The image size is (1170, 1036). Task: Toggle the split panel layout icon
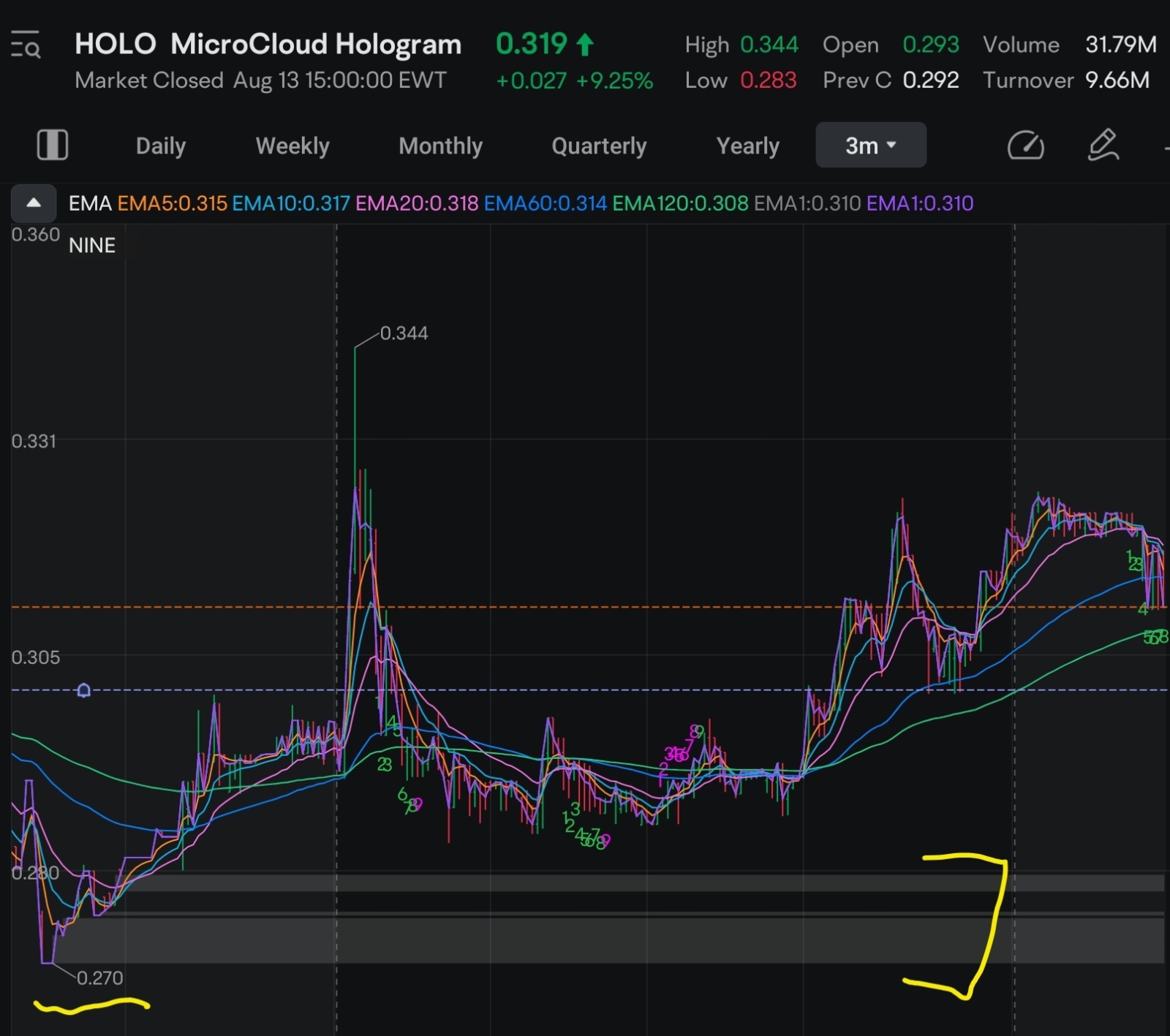tap(53, 145)
